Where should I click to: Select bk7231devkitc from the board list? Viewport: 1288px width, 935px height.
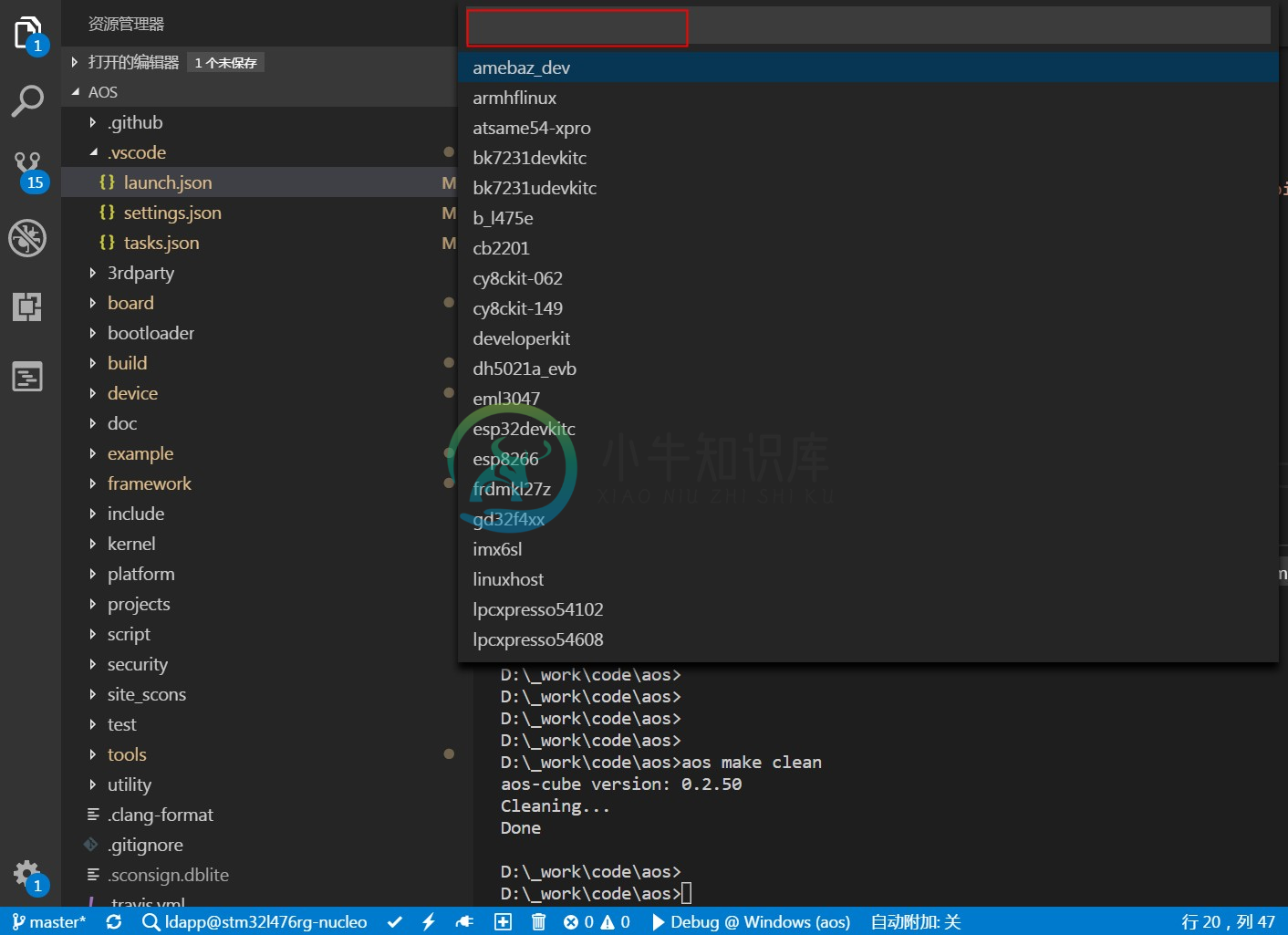pyautogui.click(x=867, y=158)
